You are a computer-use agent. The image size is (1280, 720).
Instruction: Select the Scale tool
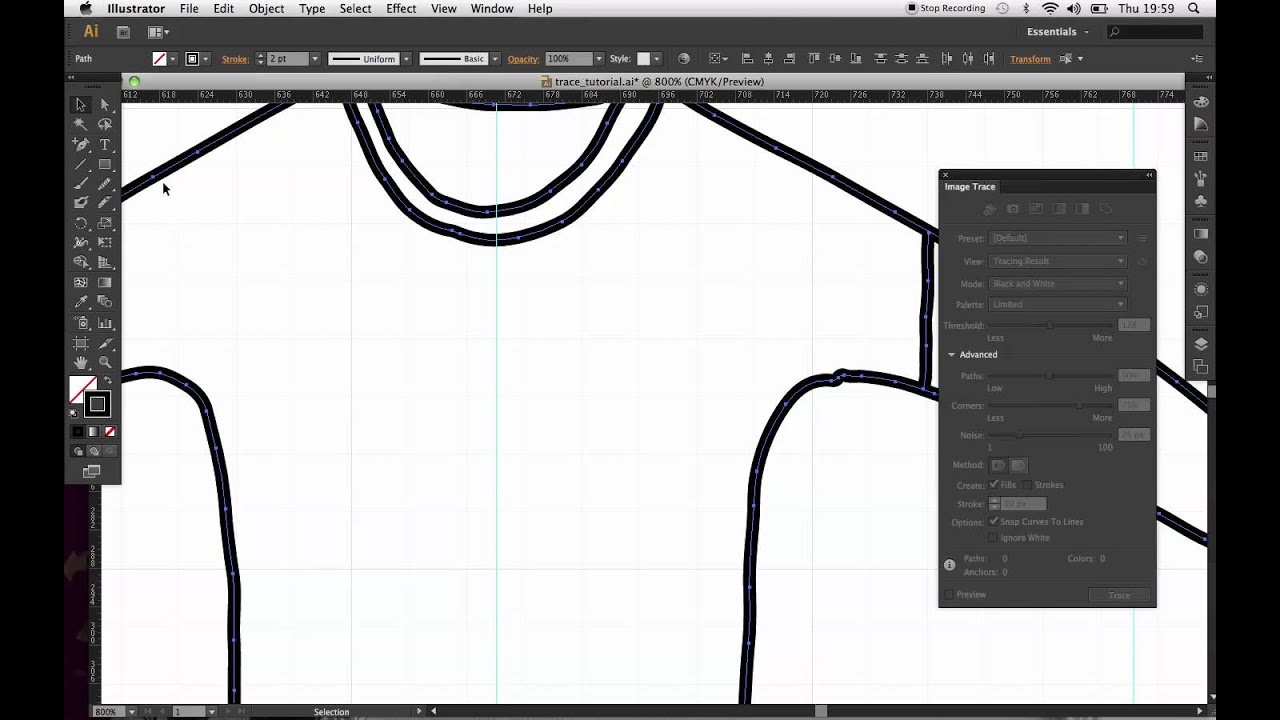105,223
